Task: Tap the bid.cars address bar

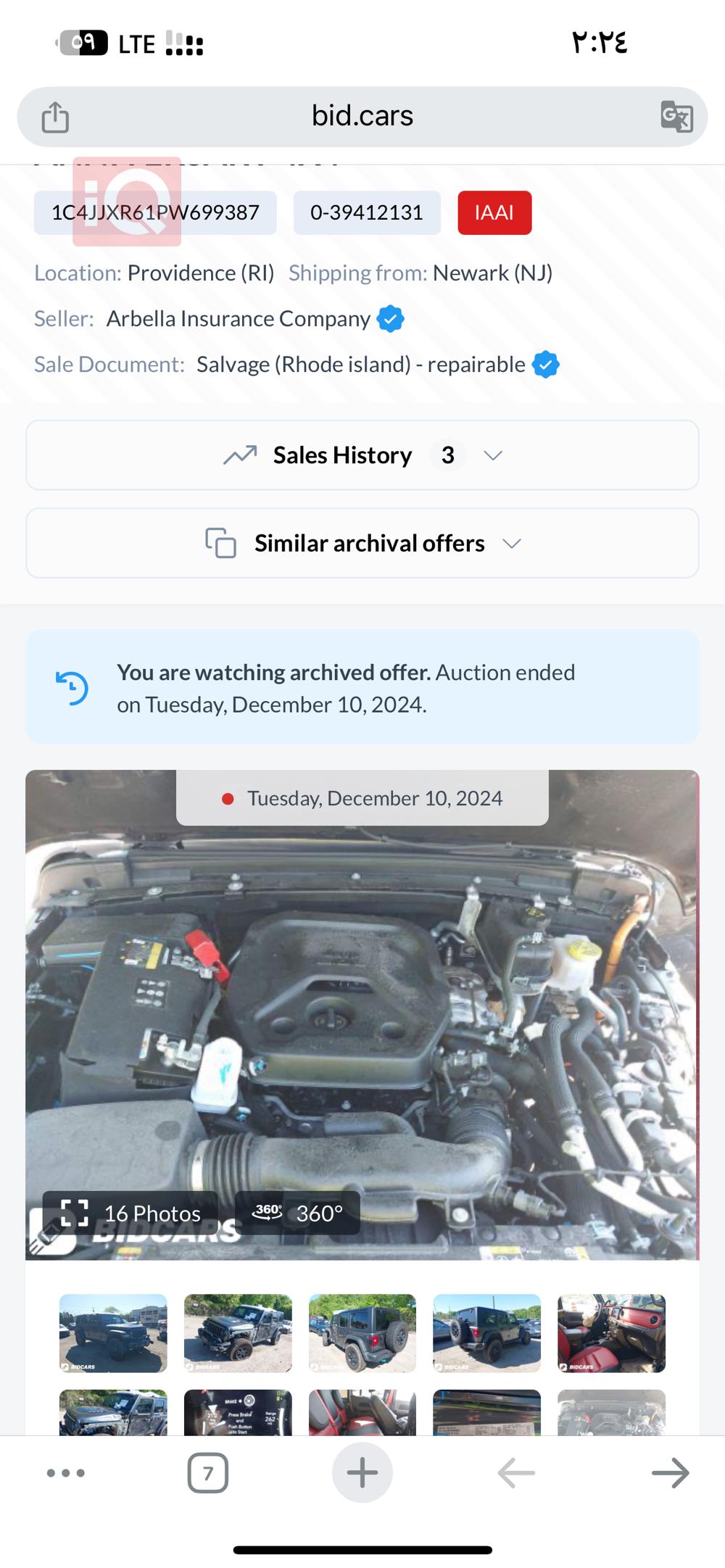Action: click(x=362, y=117)
